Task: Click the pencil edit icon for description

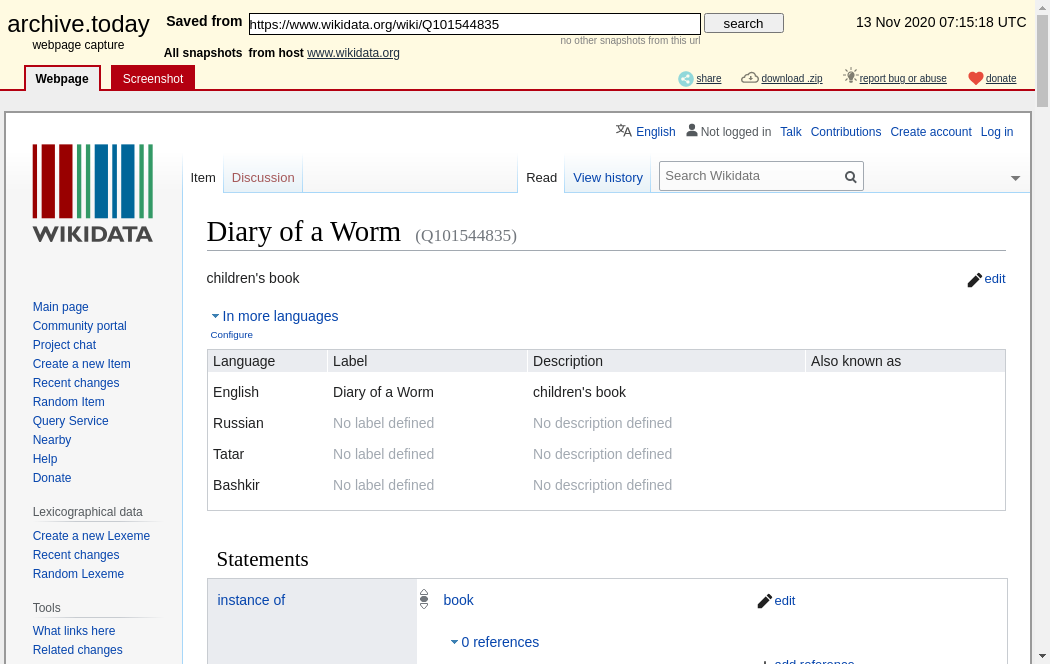Action: click(975, 280)
